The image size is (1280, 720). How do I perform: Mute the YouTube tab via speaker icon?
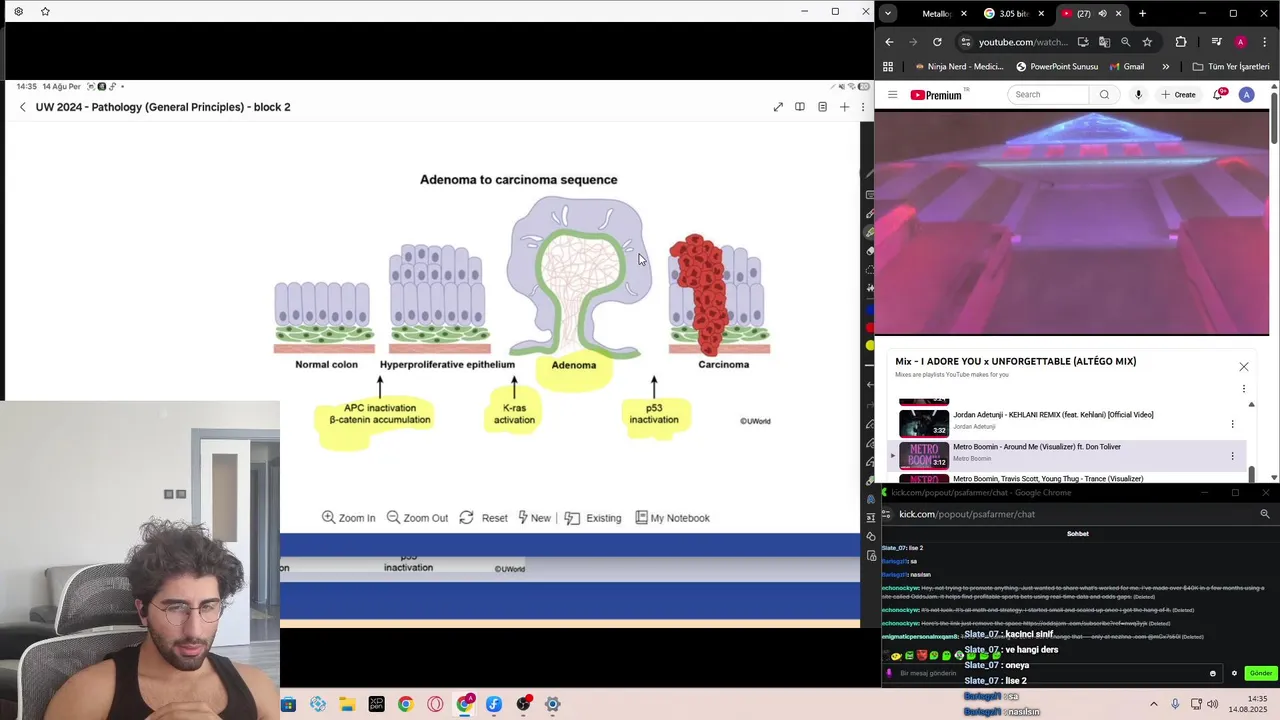pos(1102,13)
